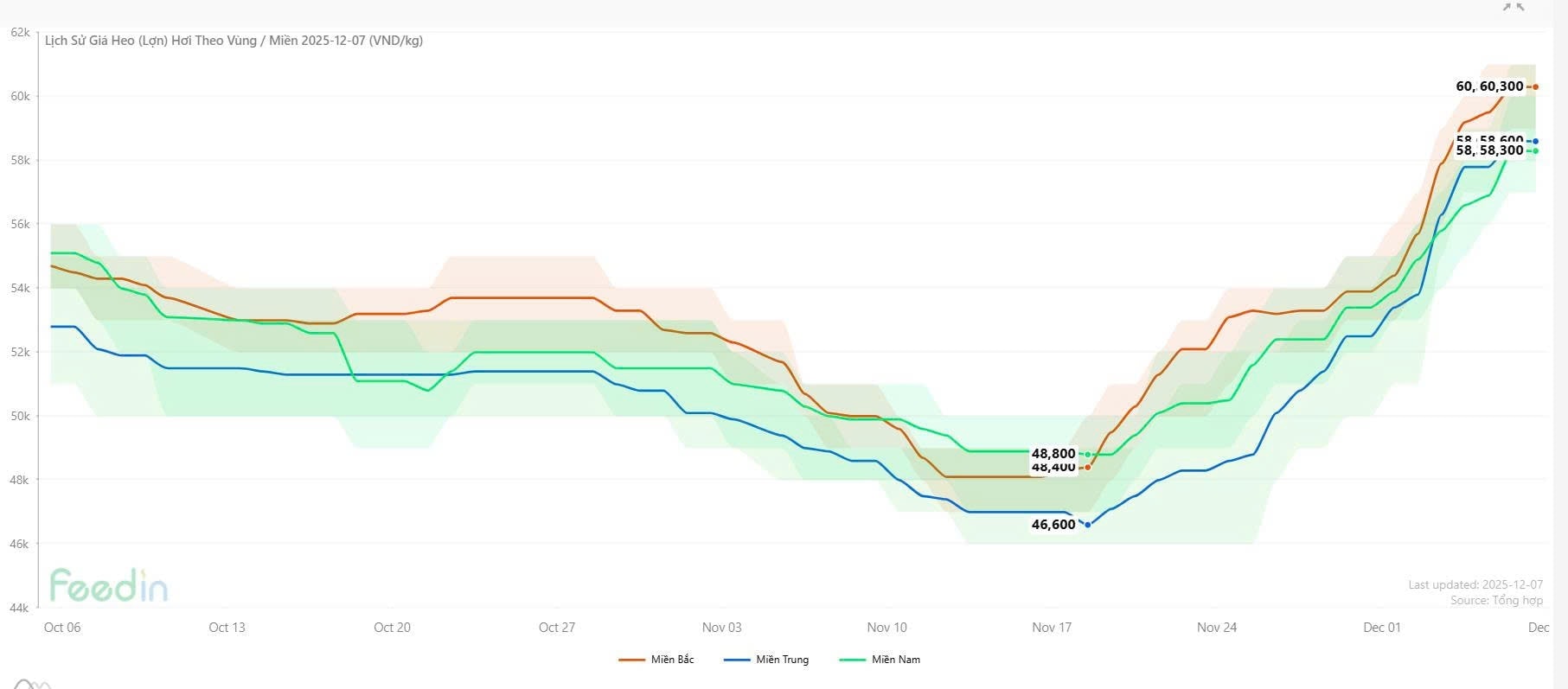Click the orange end-point dot labeled 60,300

(x=1535, y=86)
